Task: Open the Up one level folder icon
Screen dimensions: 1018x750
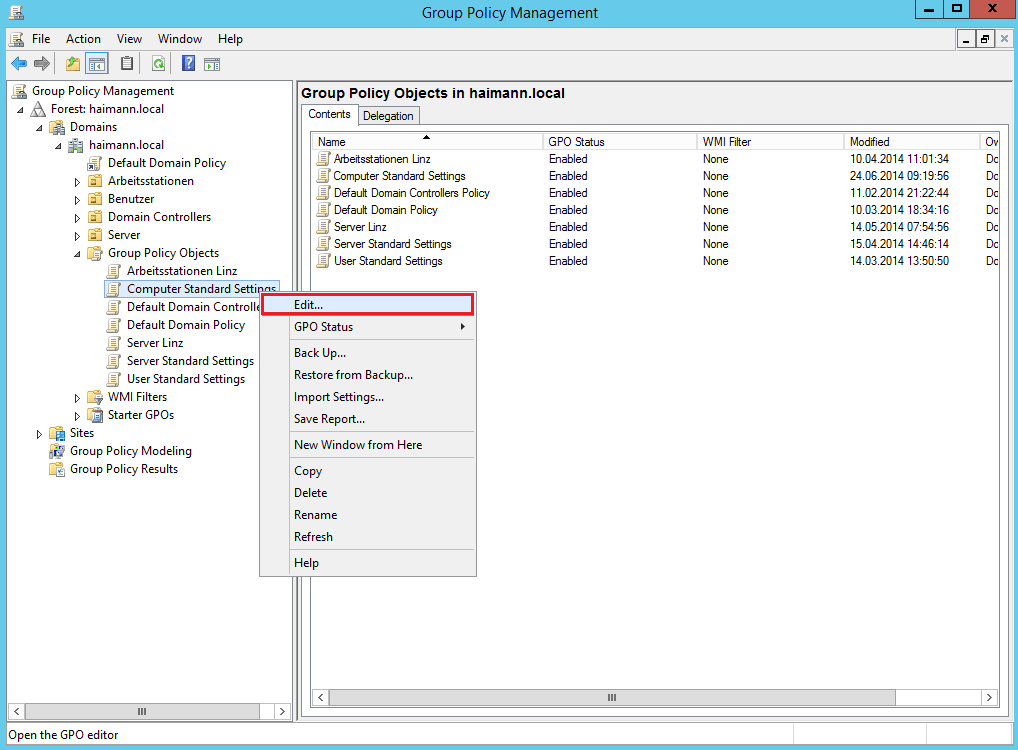Action: point(72,62)
